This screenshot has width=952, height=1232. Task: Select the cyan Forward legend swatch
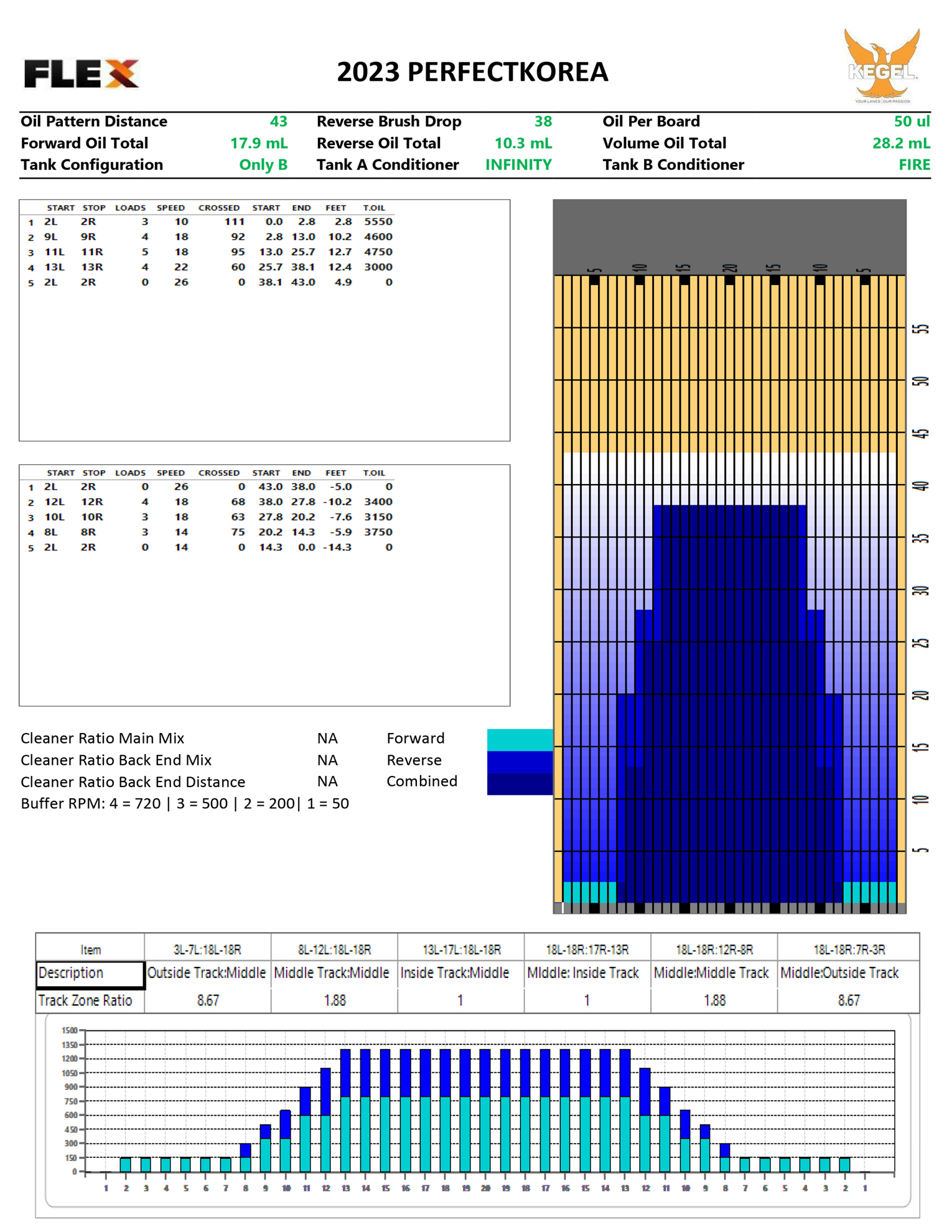tap(520, 740)
